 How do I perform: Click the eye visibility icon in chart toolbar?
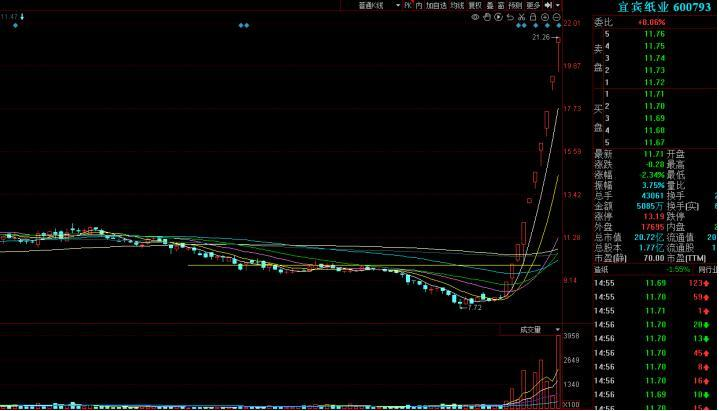(475, 16)
